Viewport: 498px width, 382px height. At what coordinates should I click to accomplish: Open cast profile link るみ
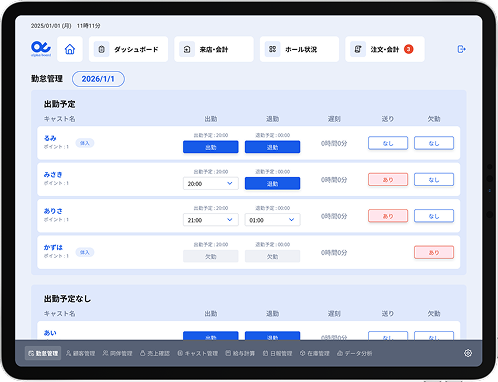[x=50, y=138]
